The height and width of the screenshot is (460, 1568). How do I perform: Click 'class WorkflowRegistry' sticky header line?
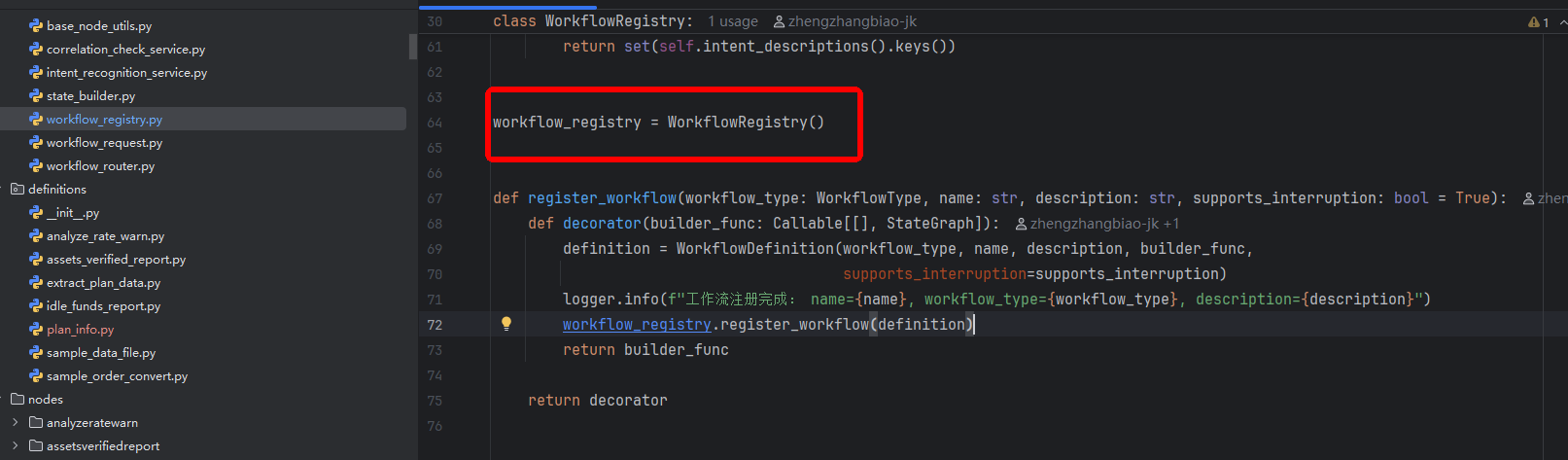pyautogui.click(x=592, y=21)
